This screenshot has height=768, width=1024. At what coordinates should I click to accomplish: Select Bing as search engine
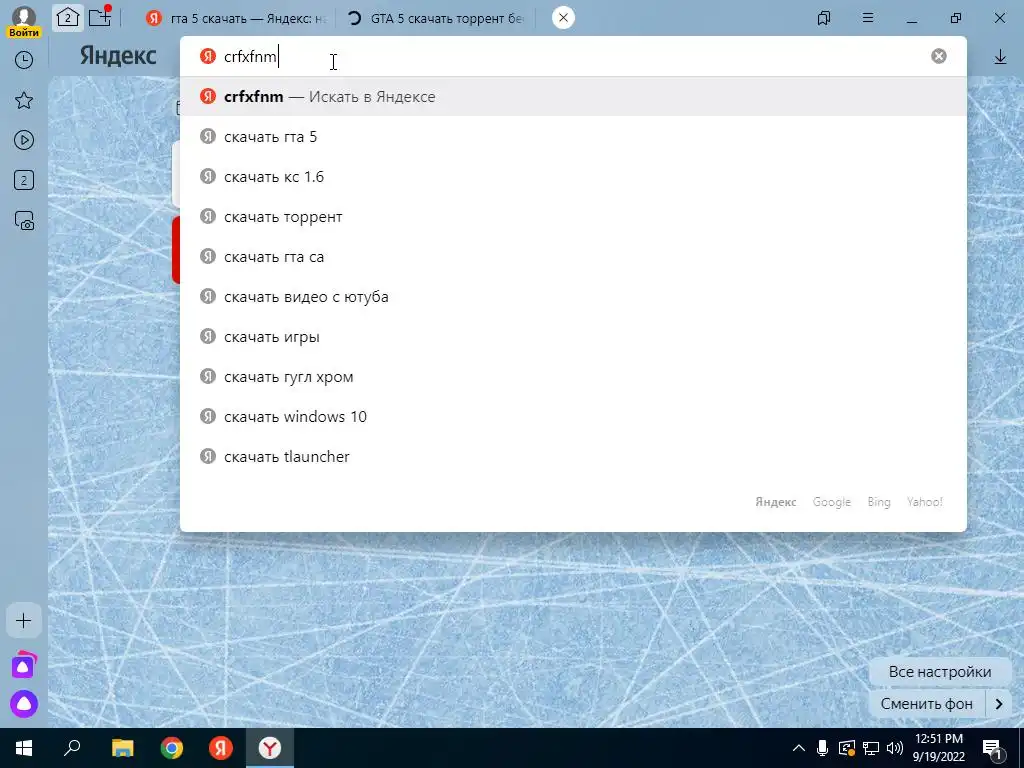(879, 502)
